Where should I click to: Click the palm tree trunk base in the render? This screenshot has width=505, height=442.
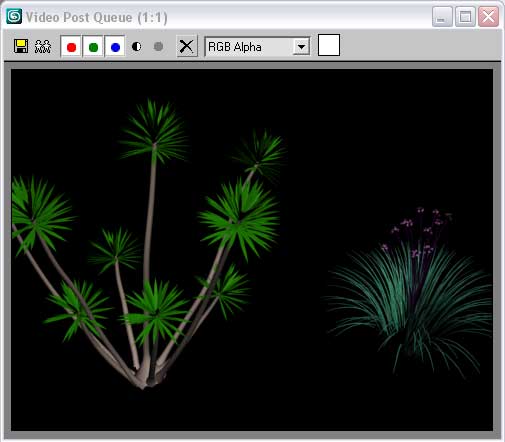[x=147, y=378]
